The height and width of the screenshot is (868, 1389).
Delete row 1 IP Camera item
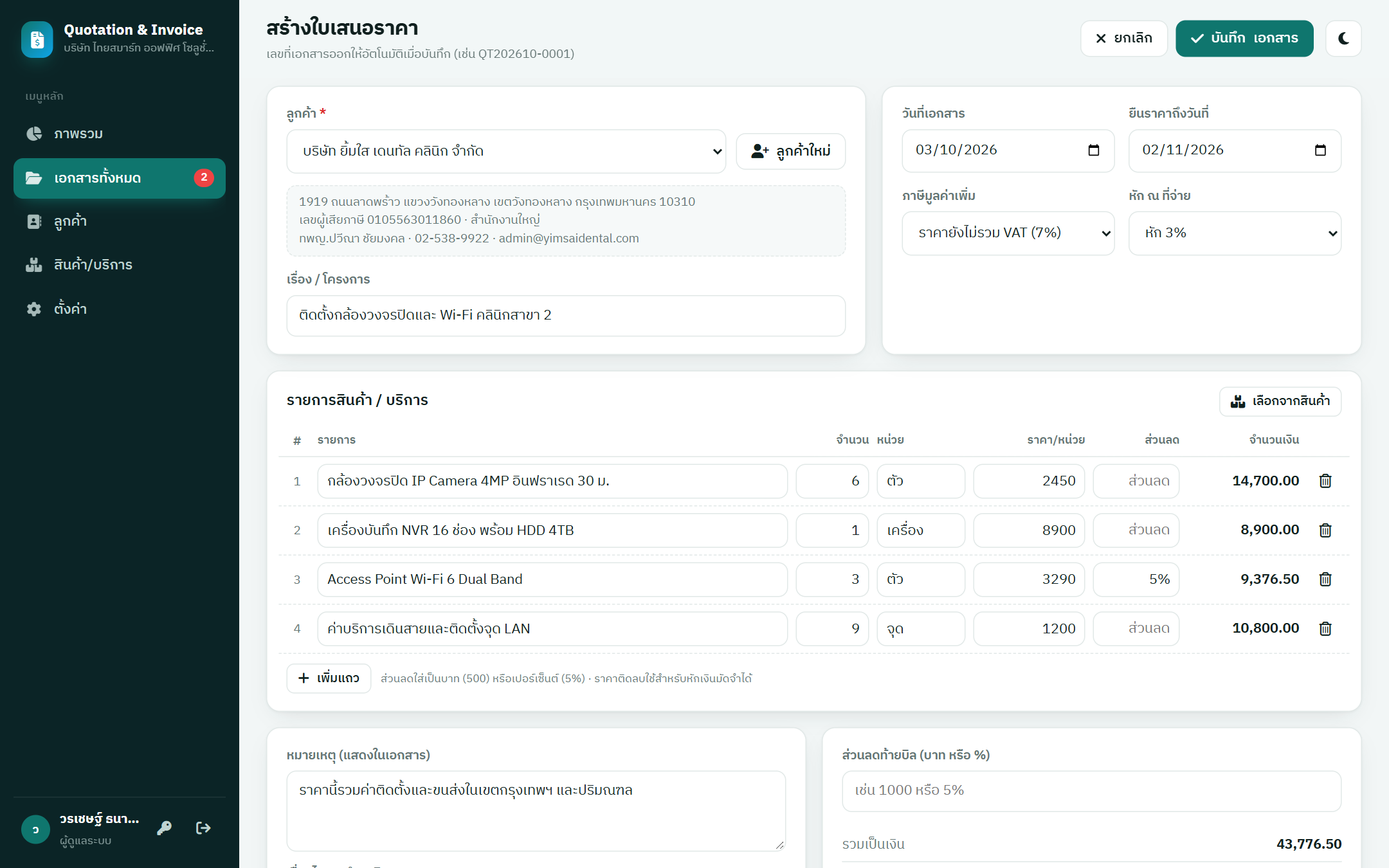pyautogui.click(x=1325, y=481)
